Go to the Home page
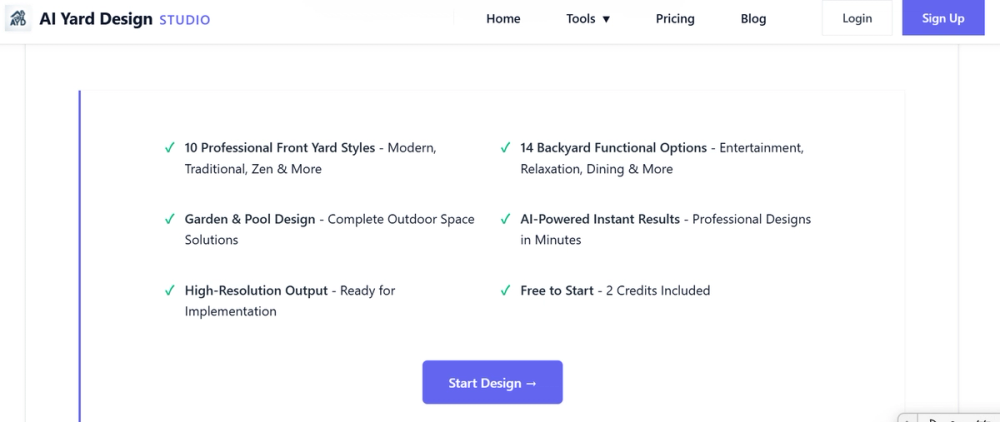This screenshot has width=1000, height=422. [x=503, y=19]
